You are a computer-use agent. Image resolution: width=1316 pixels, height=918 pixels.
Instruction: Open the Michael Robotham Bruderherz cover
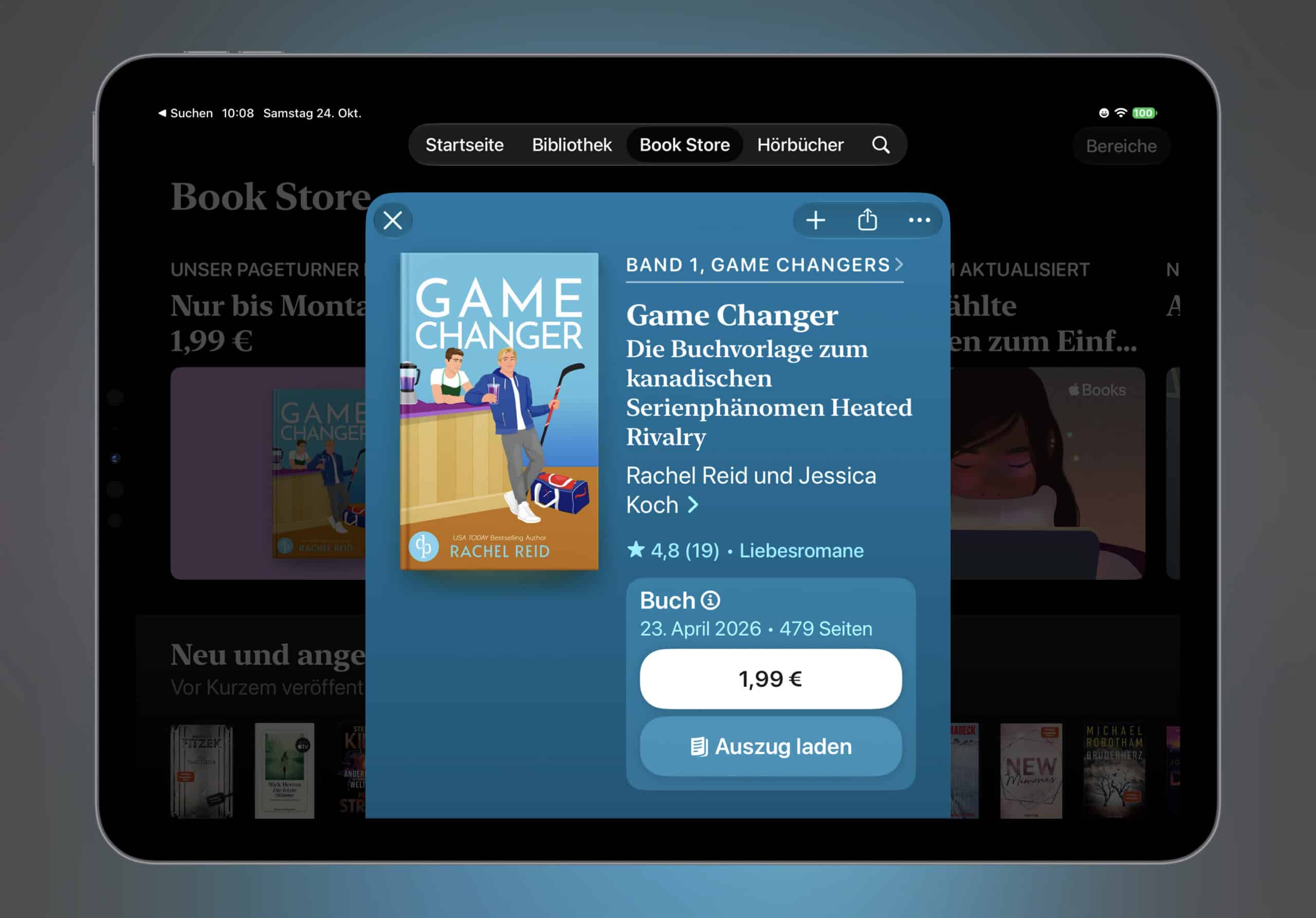(x=1114, y=770)
